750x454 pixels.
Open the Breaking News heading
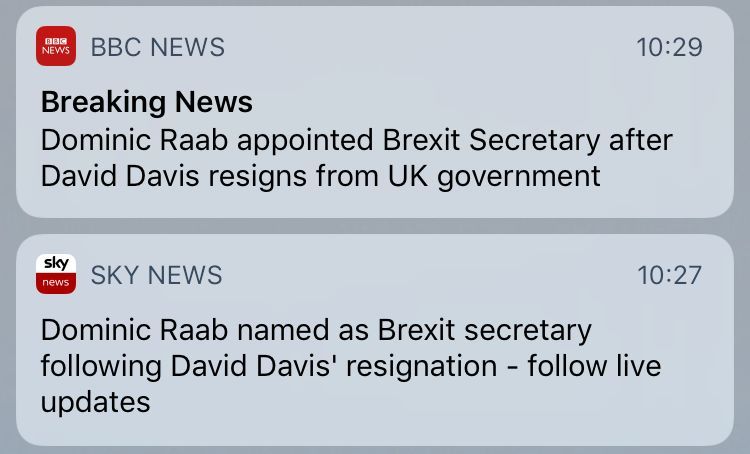146,101
